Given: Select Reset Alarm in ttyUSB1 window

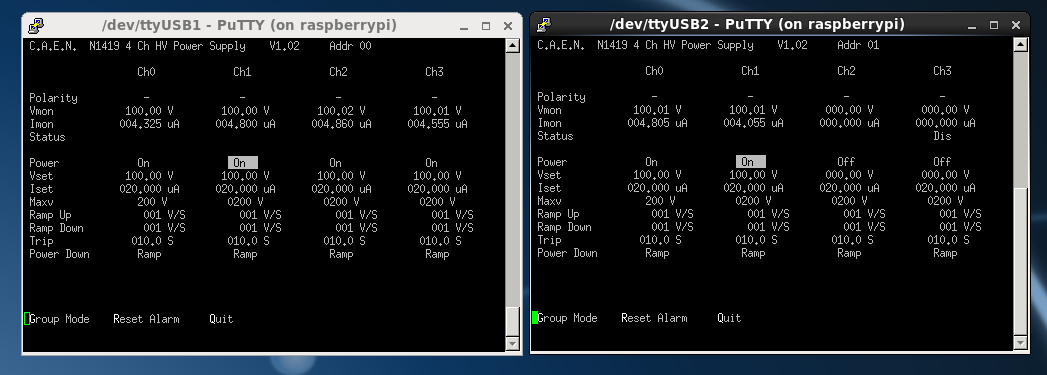Looking at the screenshot, I should point(146,319).
